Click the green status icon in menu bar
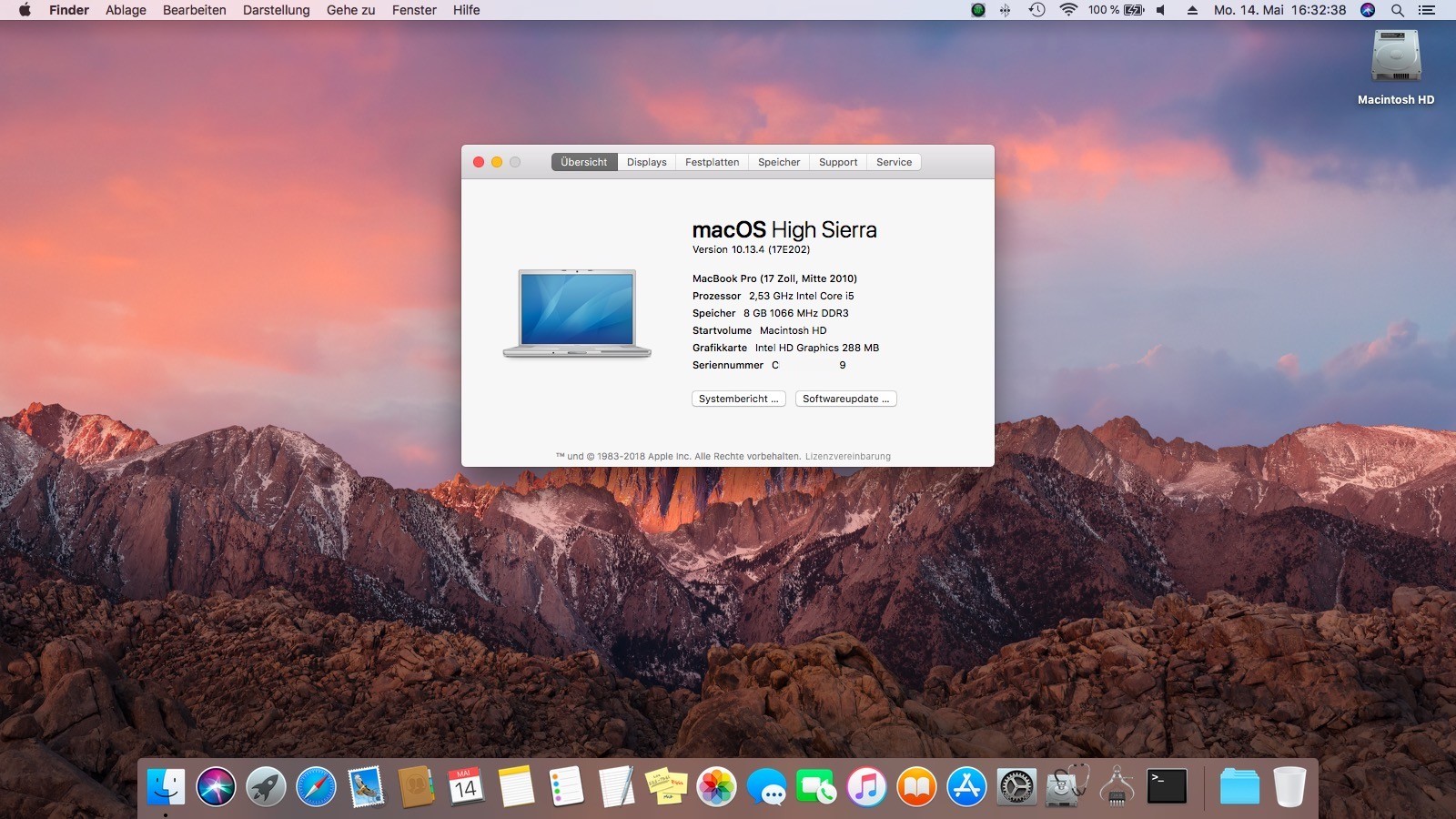 coord(978,10)
